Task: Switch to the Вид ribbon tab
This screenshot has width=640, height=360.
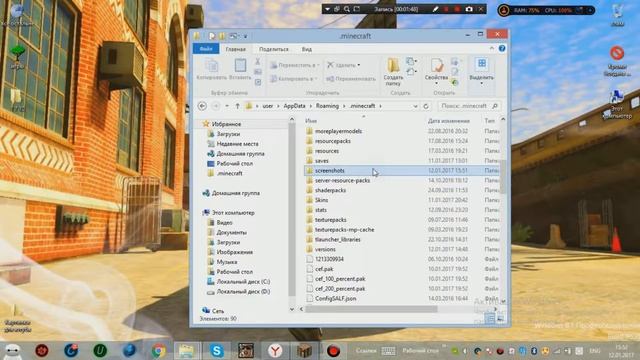Action: point(307,49)
